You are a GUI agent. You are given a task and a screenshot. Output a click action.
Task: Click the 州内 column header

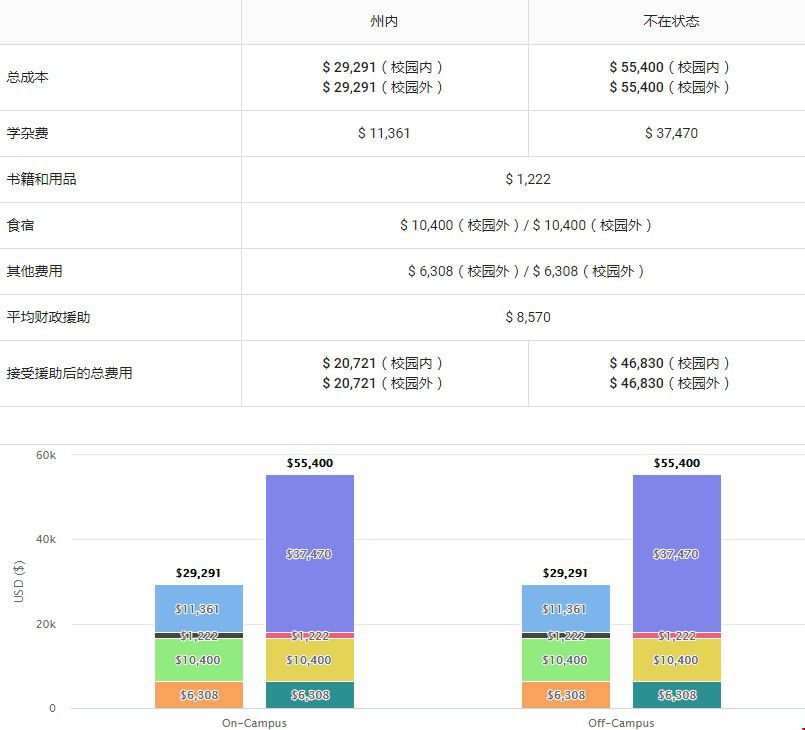384,22
